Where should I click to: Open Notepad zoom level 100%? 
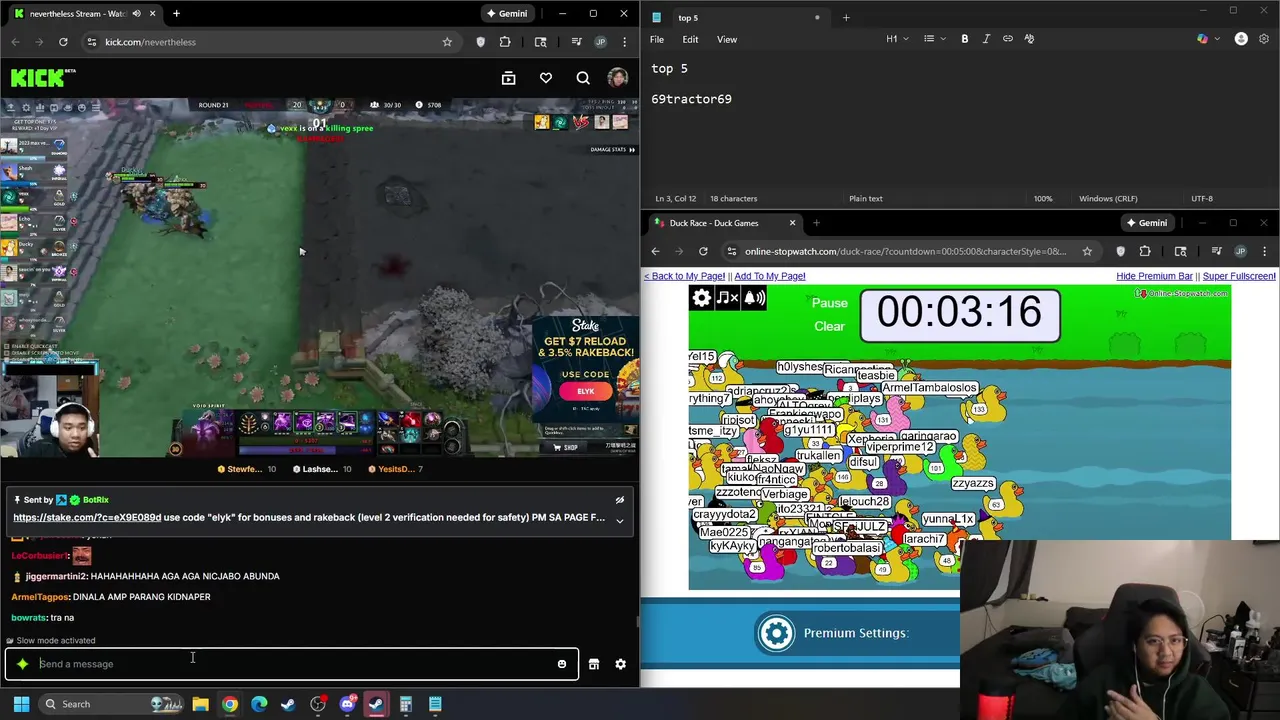point(1043,198)
